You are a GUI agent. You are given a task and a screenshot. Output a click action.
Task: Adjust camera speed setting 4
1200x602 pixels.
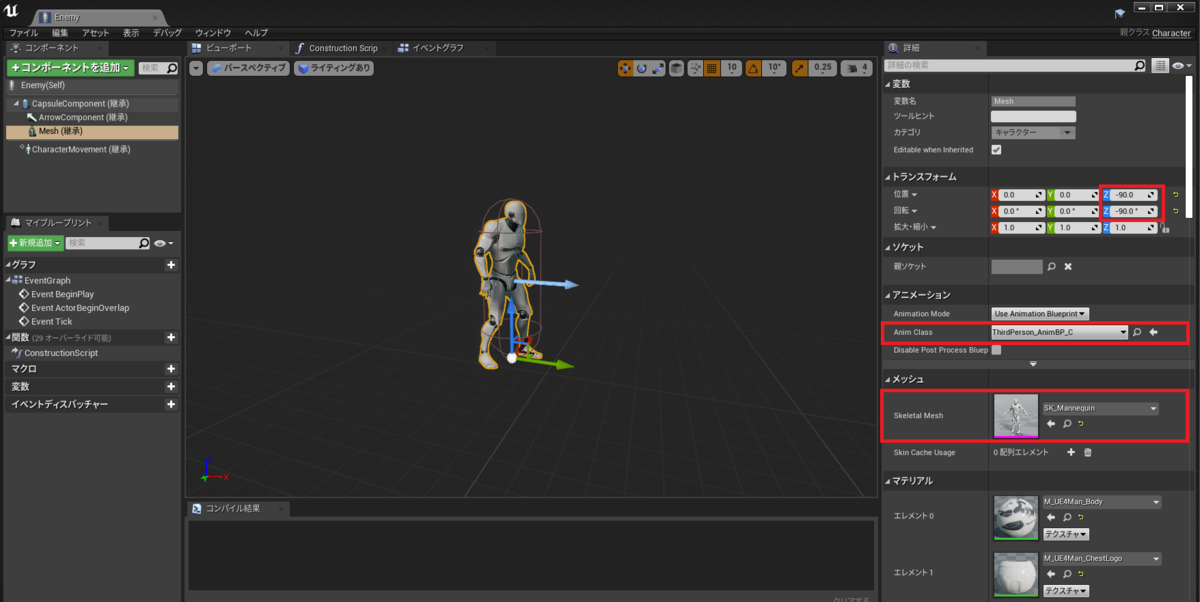tap(858, 68)
